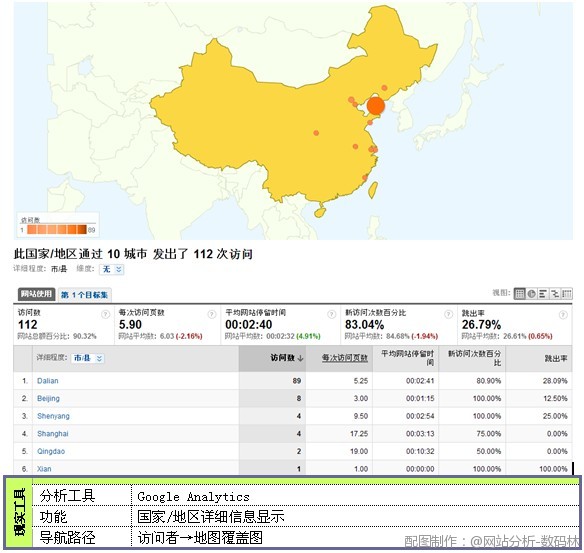Viewport: 584px width, 553px height.
Task: Click the sort arrow in 访问数 column header
Action: coord(300,358)
